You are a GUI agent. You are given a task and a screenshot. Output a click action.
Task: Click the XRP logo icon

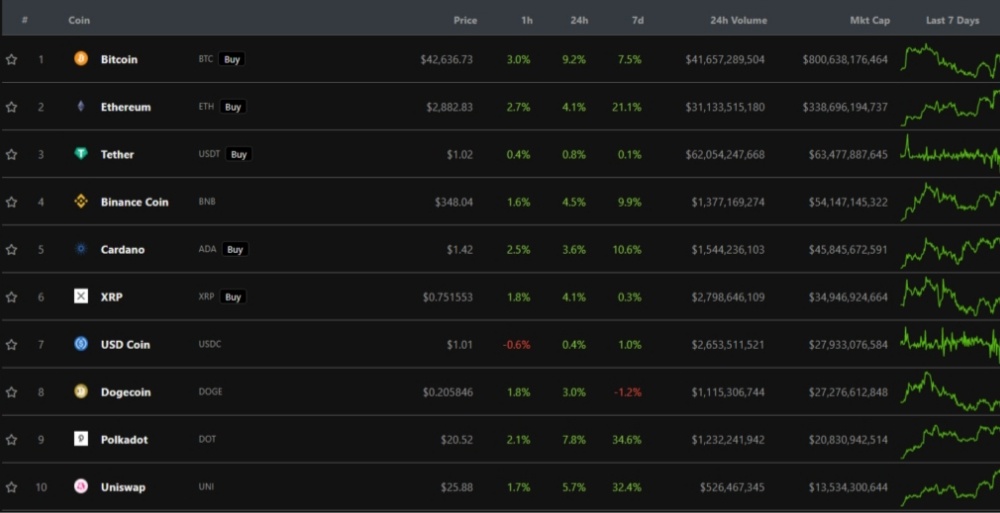[81, 296]
